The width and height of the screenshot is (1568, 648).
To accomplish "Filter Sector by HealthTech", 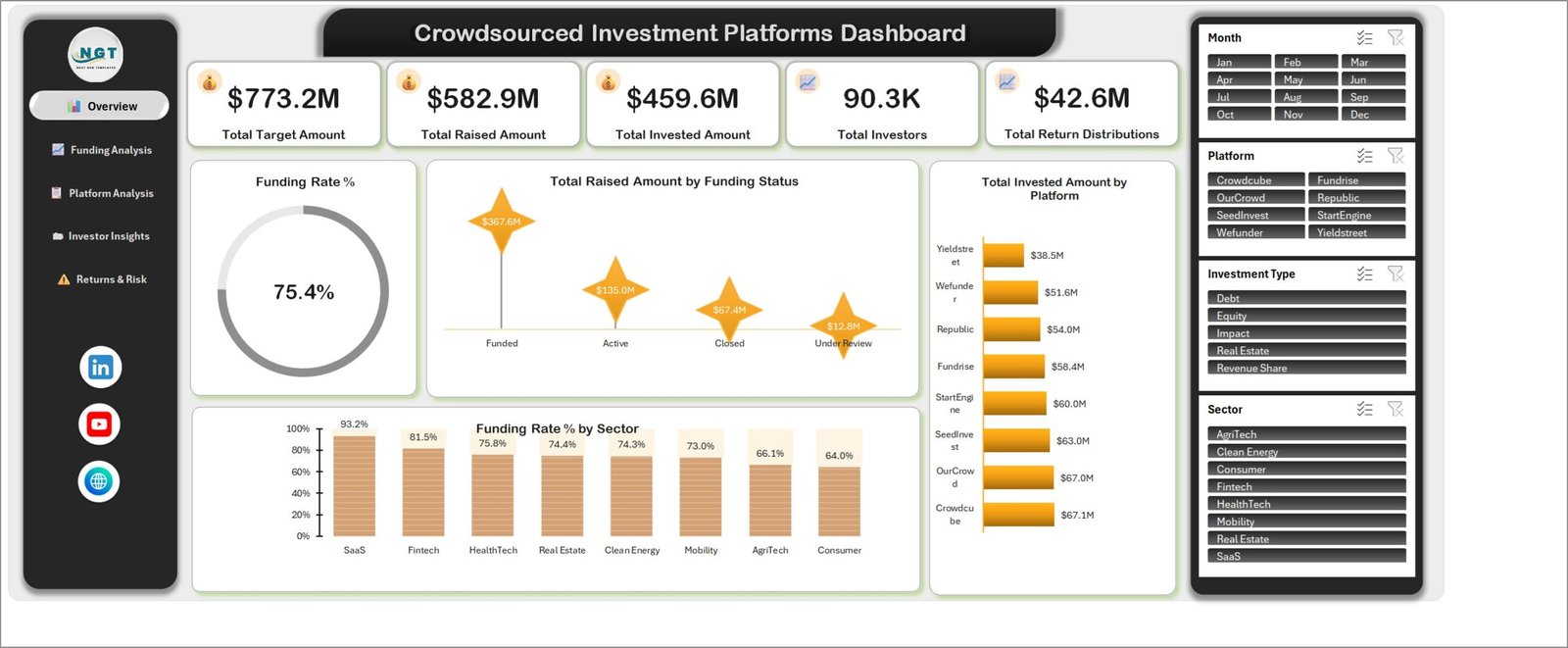I will point(1306,504).
